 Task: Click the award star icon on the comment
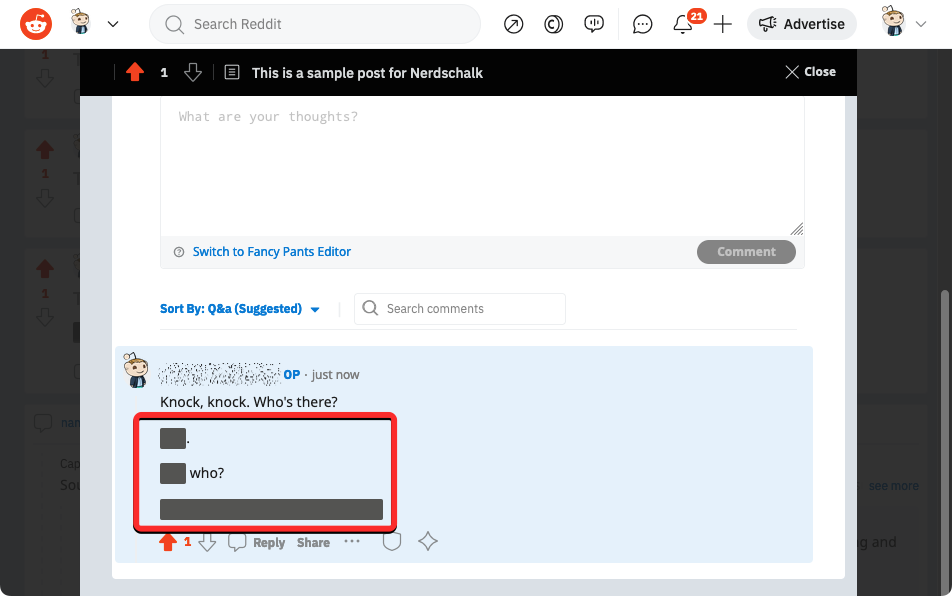coord(428,541)
